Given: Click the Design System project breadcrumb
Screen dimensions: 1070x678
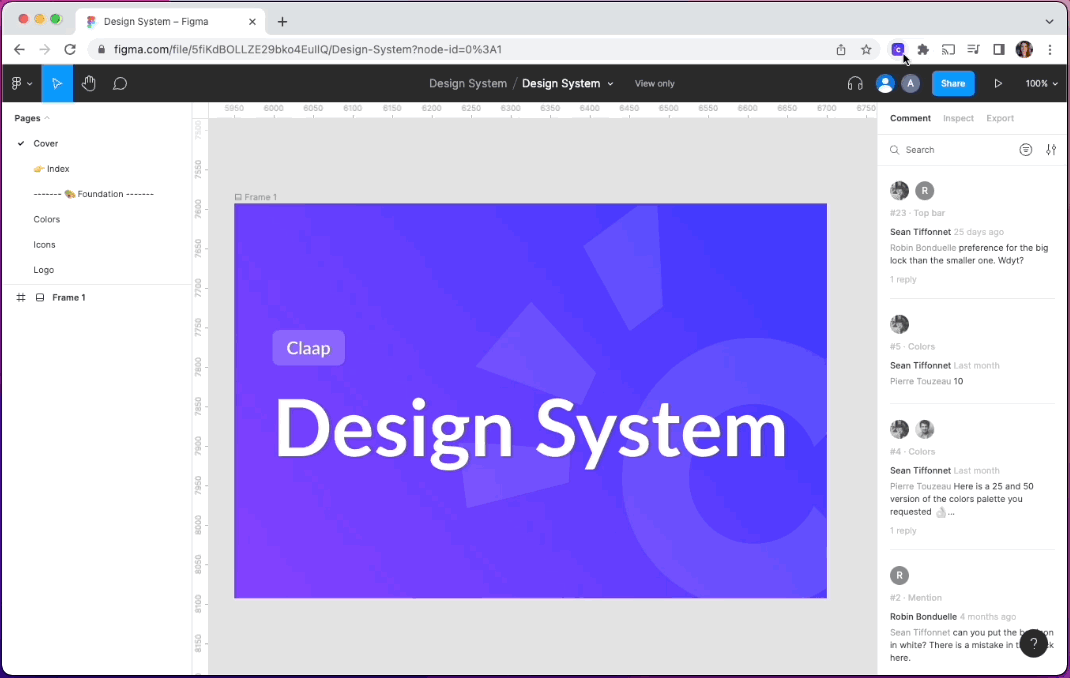Looking at the screenshot, I should point(467,83).
